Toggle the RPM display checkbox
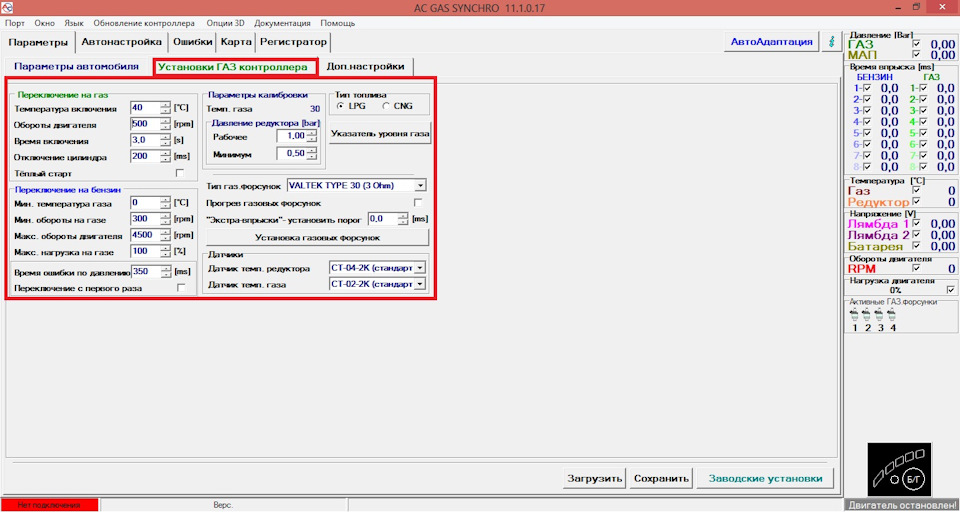 pos(917,268)
